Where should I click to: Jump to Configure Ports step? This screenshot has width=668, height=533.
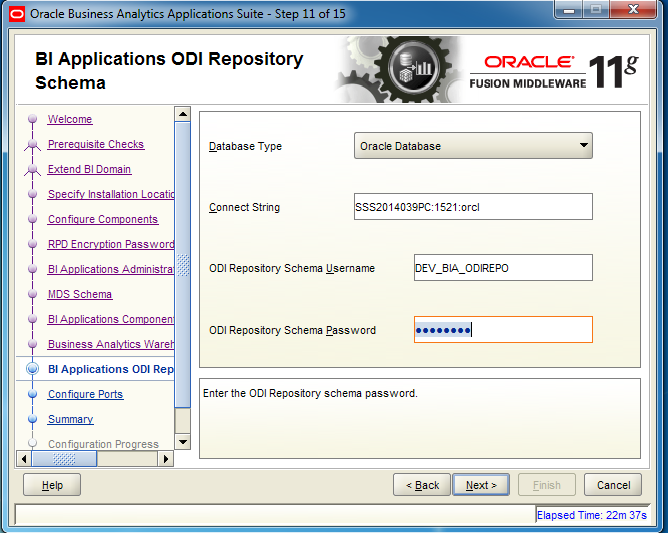tap(85, 395)
